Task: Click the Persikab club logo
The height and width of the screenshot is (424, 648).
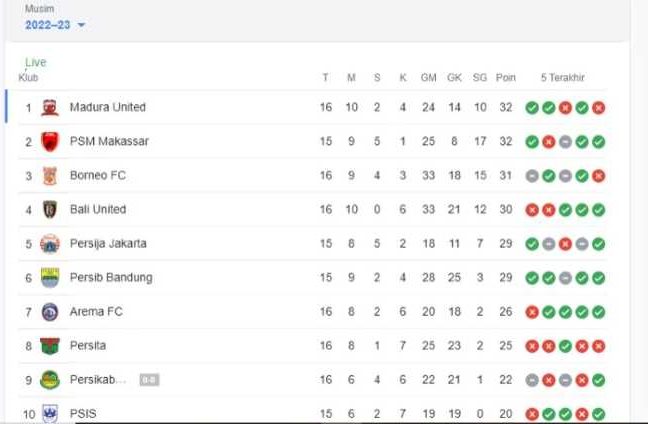Action: (50, 380)
